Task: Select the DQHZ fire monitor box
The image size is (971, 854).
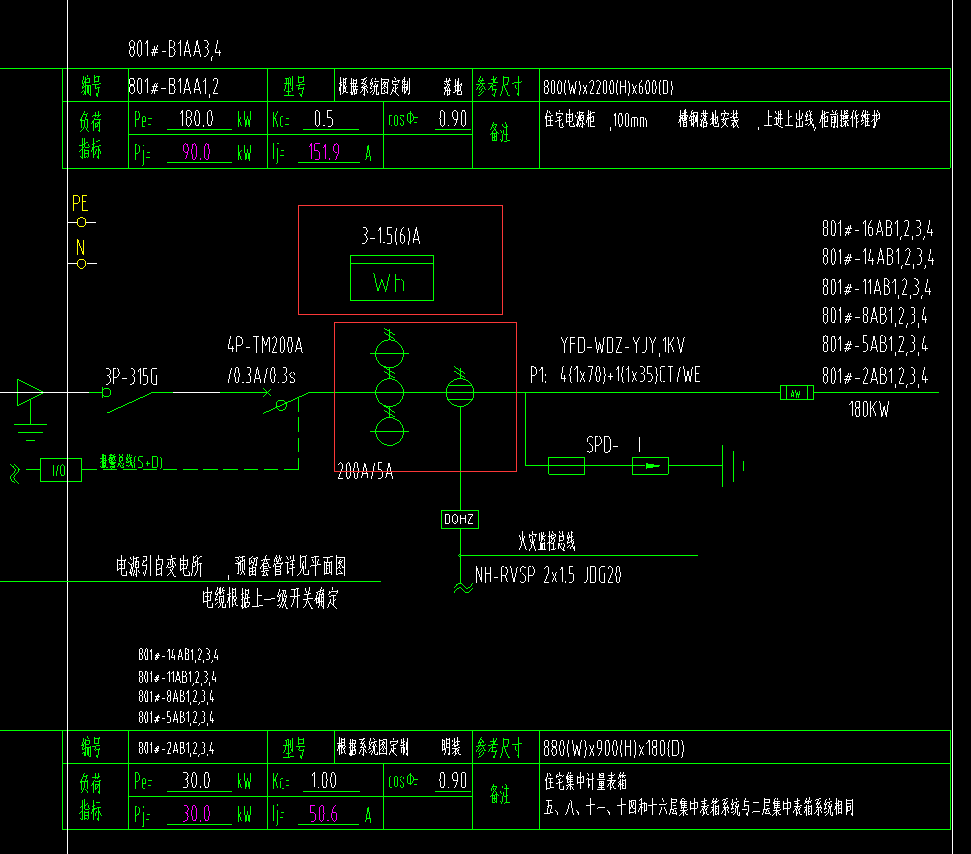Action: pos(459,519)
